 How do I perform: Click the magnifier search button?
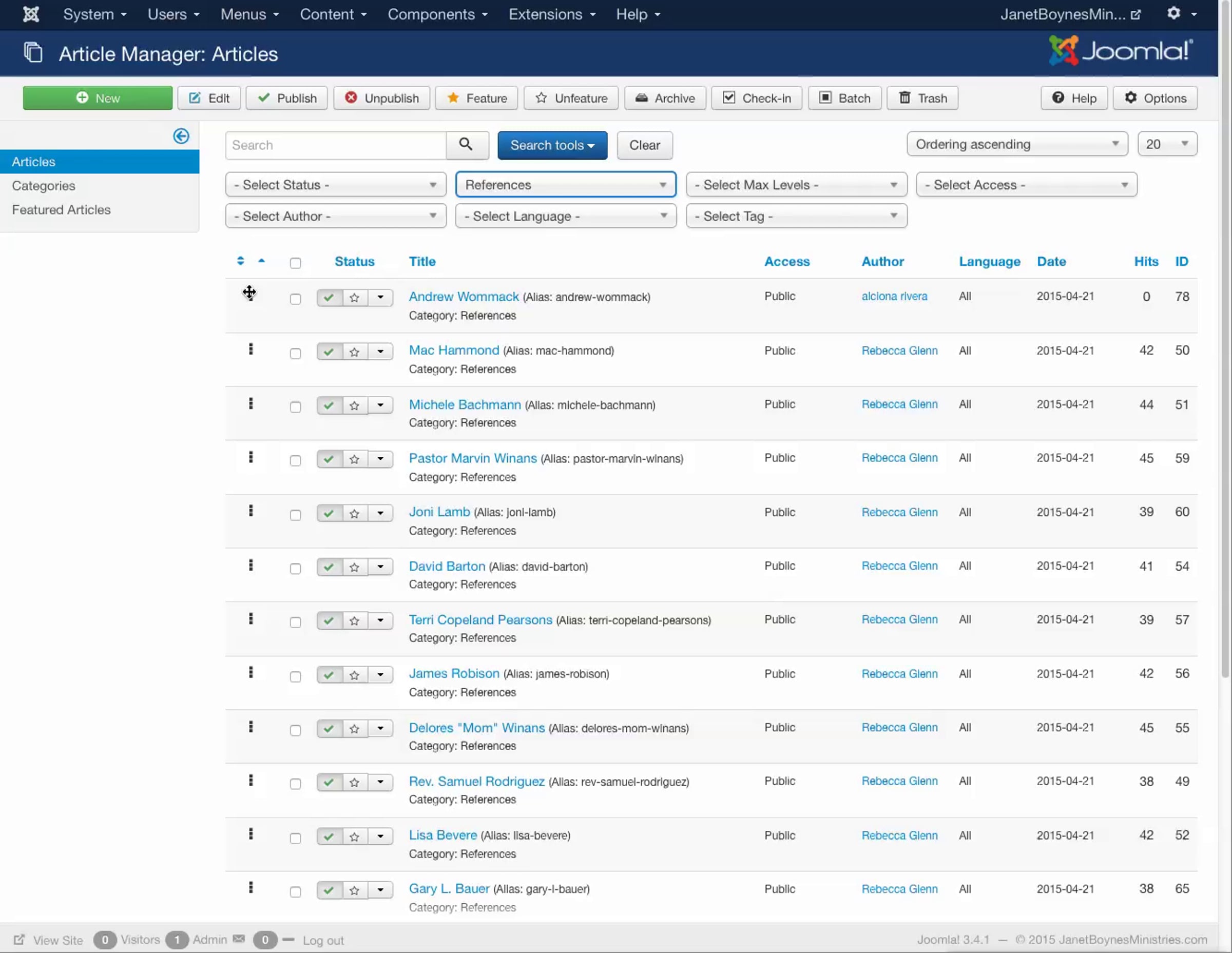(467, 145)
